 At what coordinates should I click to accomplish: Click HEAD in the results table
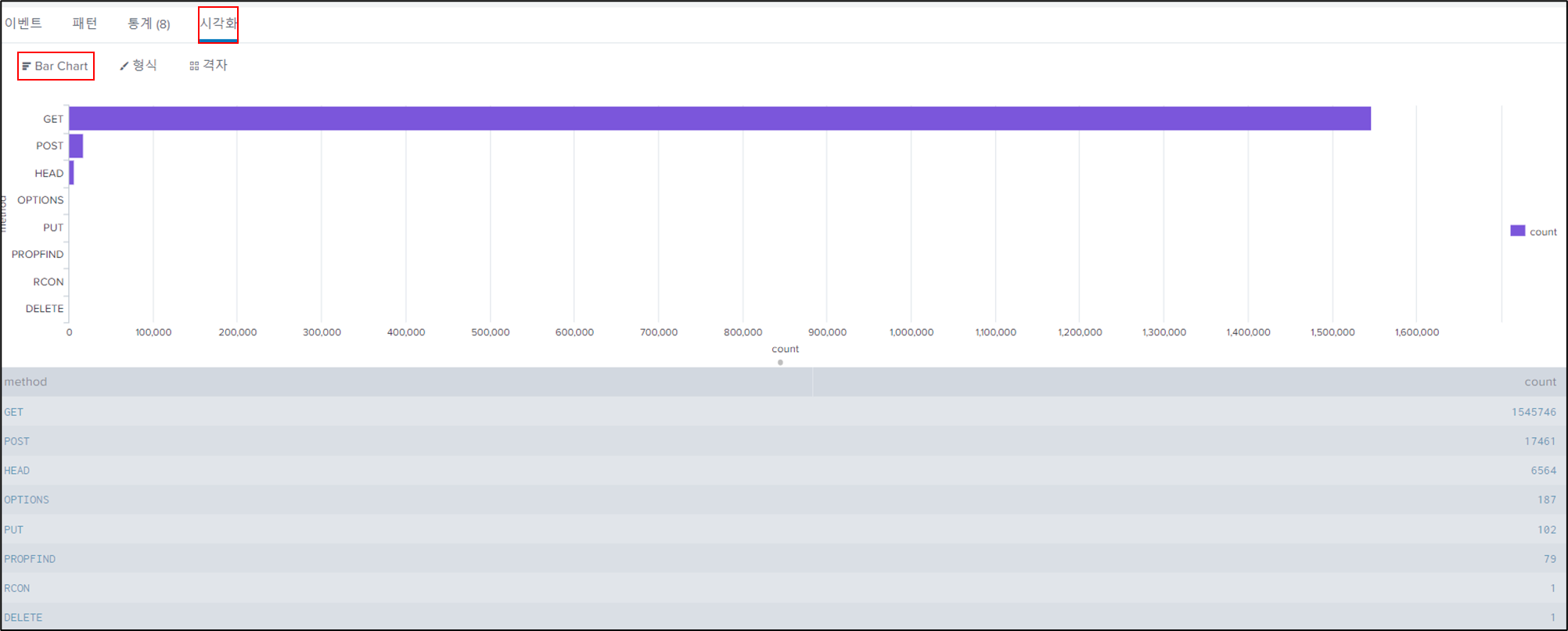pyautogui.click(x=16, y=471)
